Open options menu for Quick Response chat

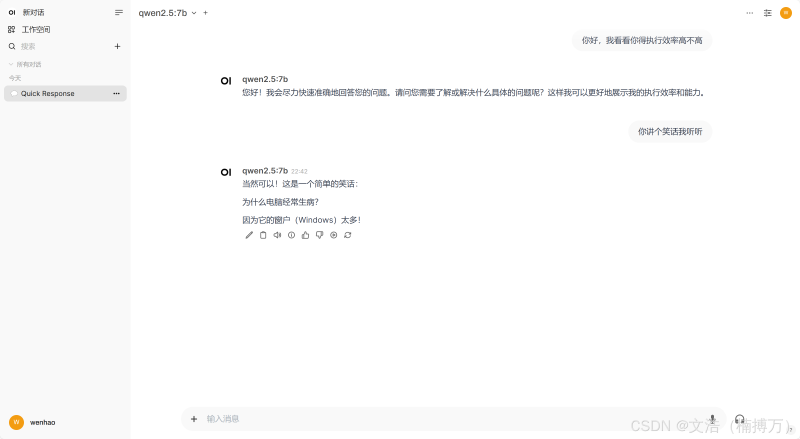point(116,93)
